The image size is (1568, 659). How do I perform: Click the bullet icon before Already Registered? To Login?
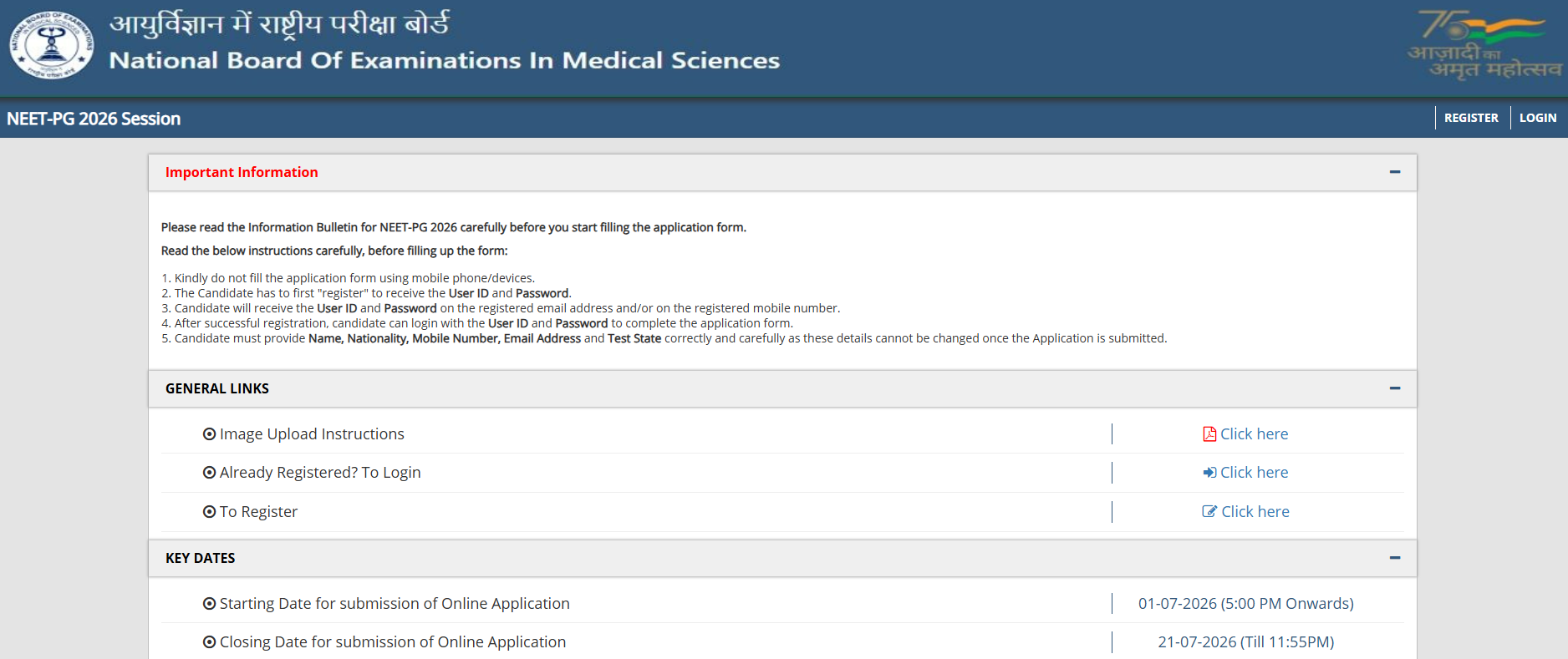coord(209,473)
